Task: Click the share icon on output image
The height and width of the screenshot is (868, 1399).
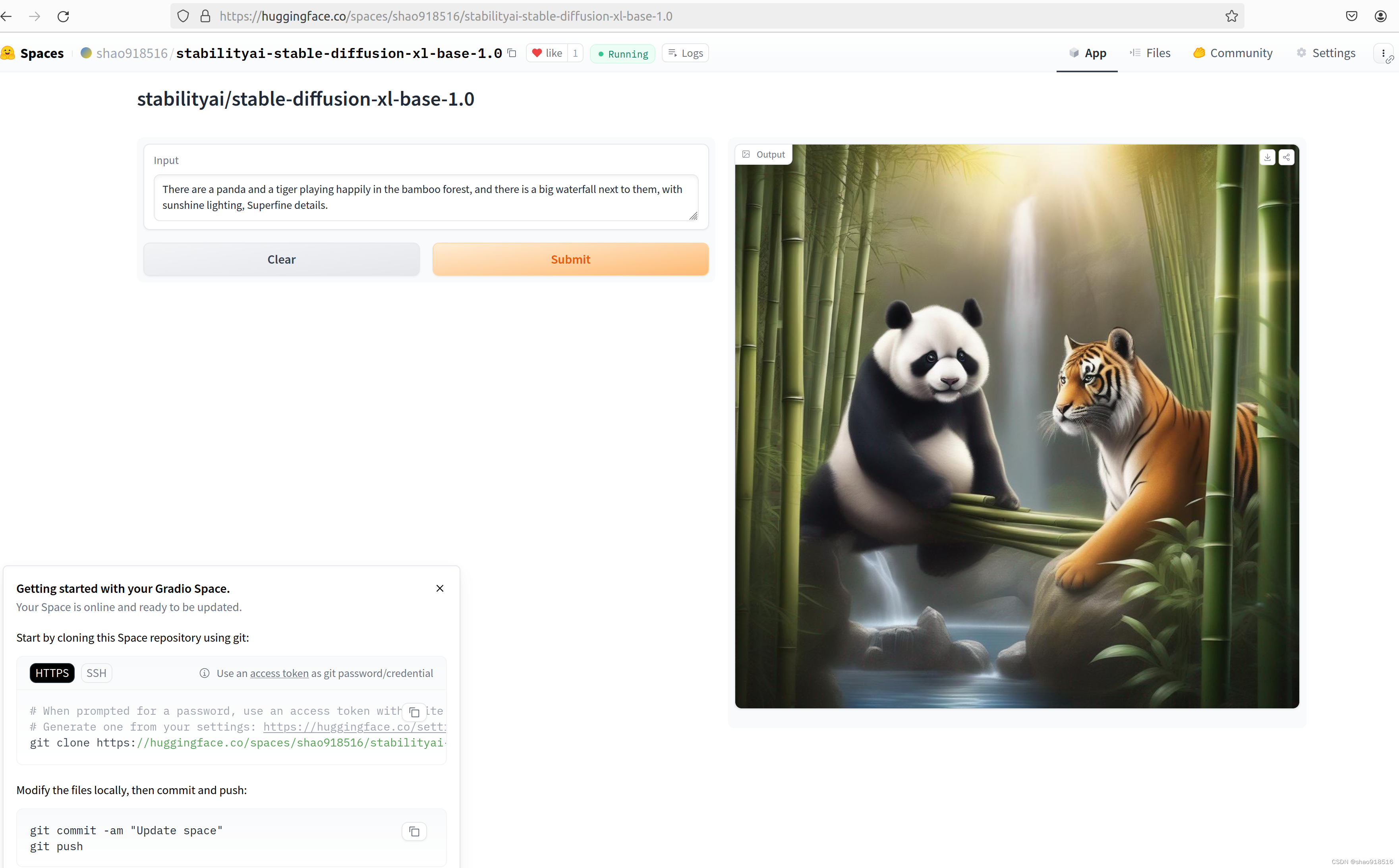Action: pyautogui.click(x=1287, y=157)
